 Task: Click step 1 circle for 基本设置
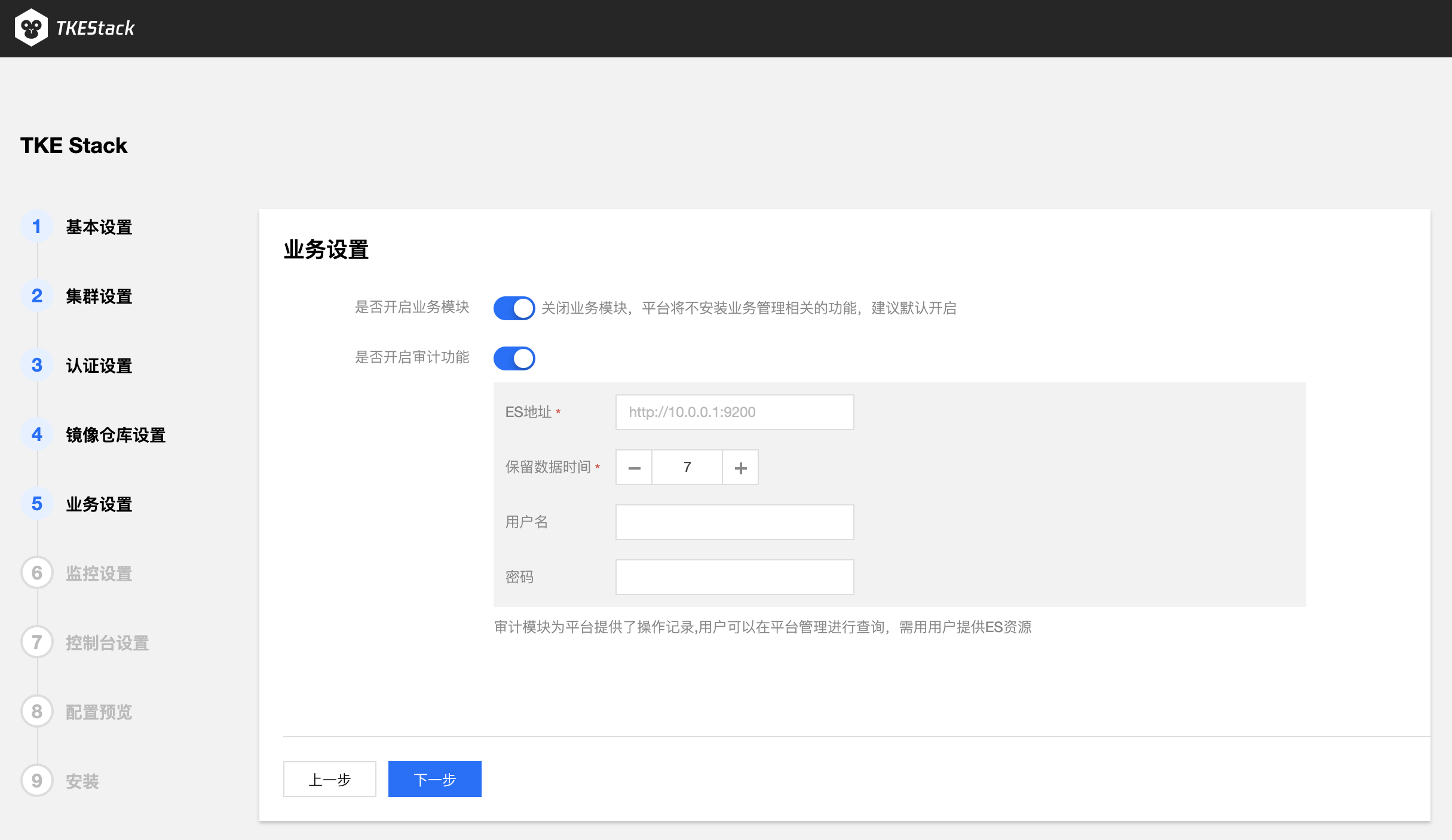tap(37, 227)
